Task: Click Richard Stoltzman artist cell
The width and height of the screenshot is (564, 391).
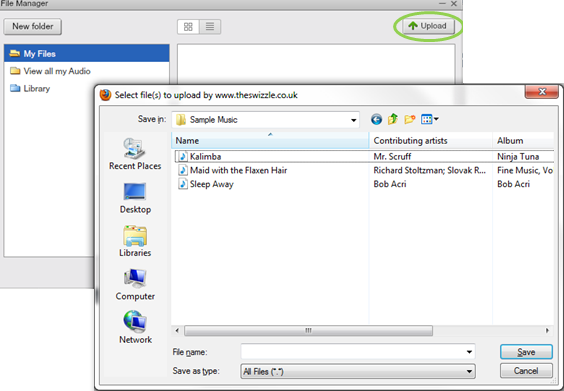Action: click(x=429, y=170)
